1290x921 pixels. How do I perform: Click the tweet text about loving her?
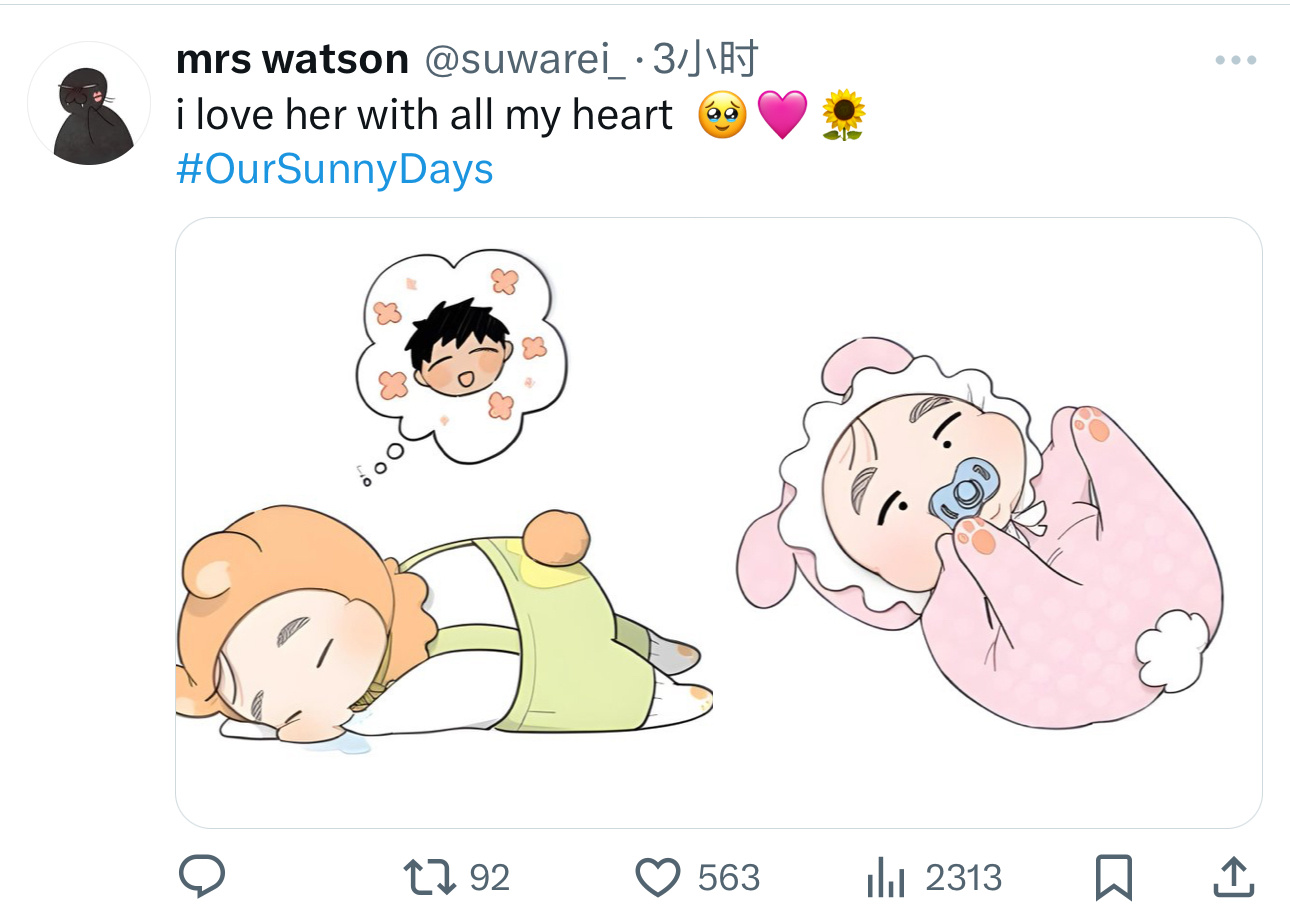pos(424,115)
